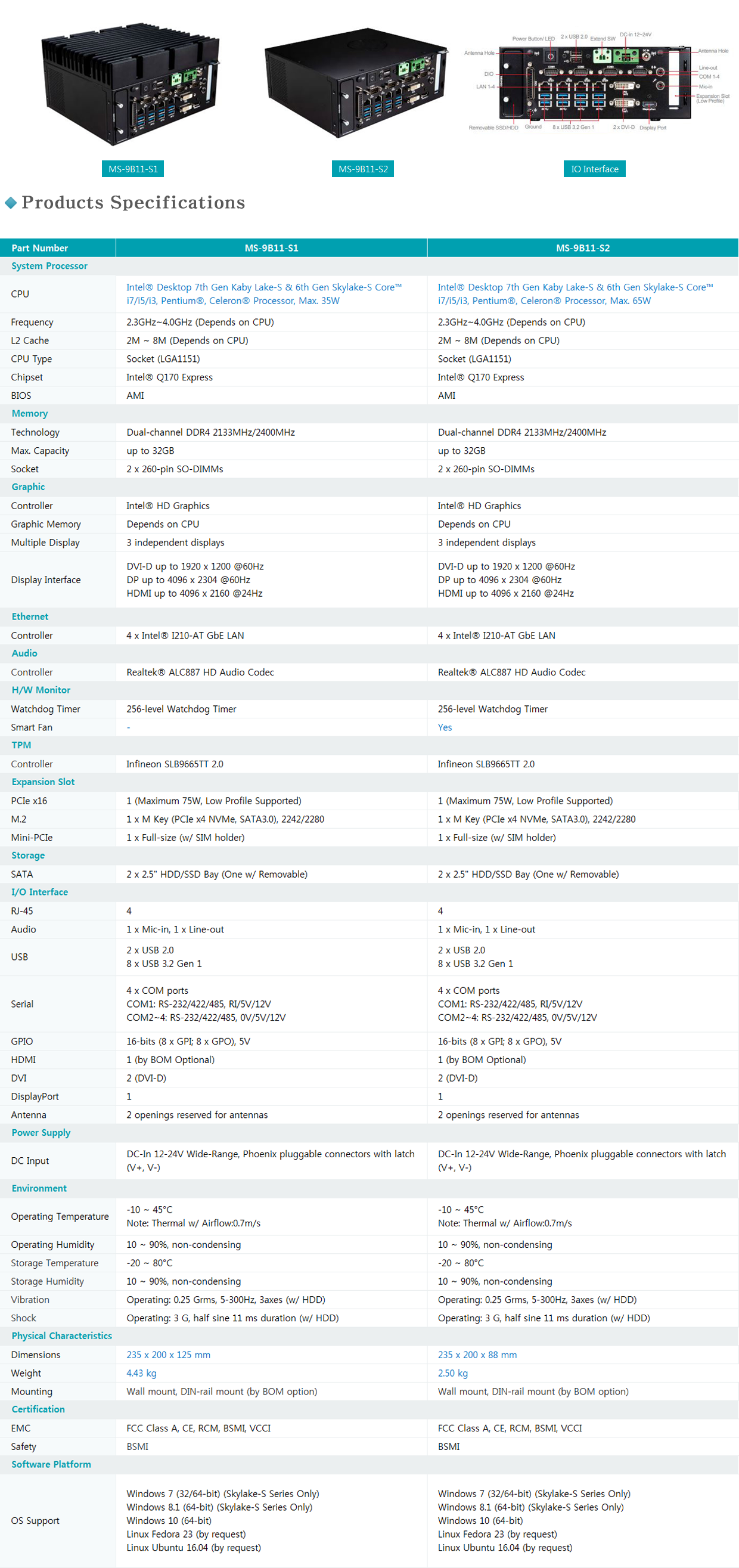The image size is (739, 1568).
Task: Click the Operating Temperature row label
Action: click(x=60, y=1216)
